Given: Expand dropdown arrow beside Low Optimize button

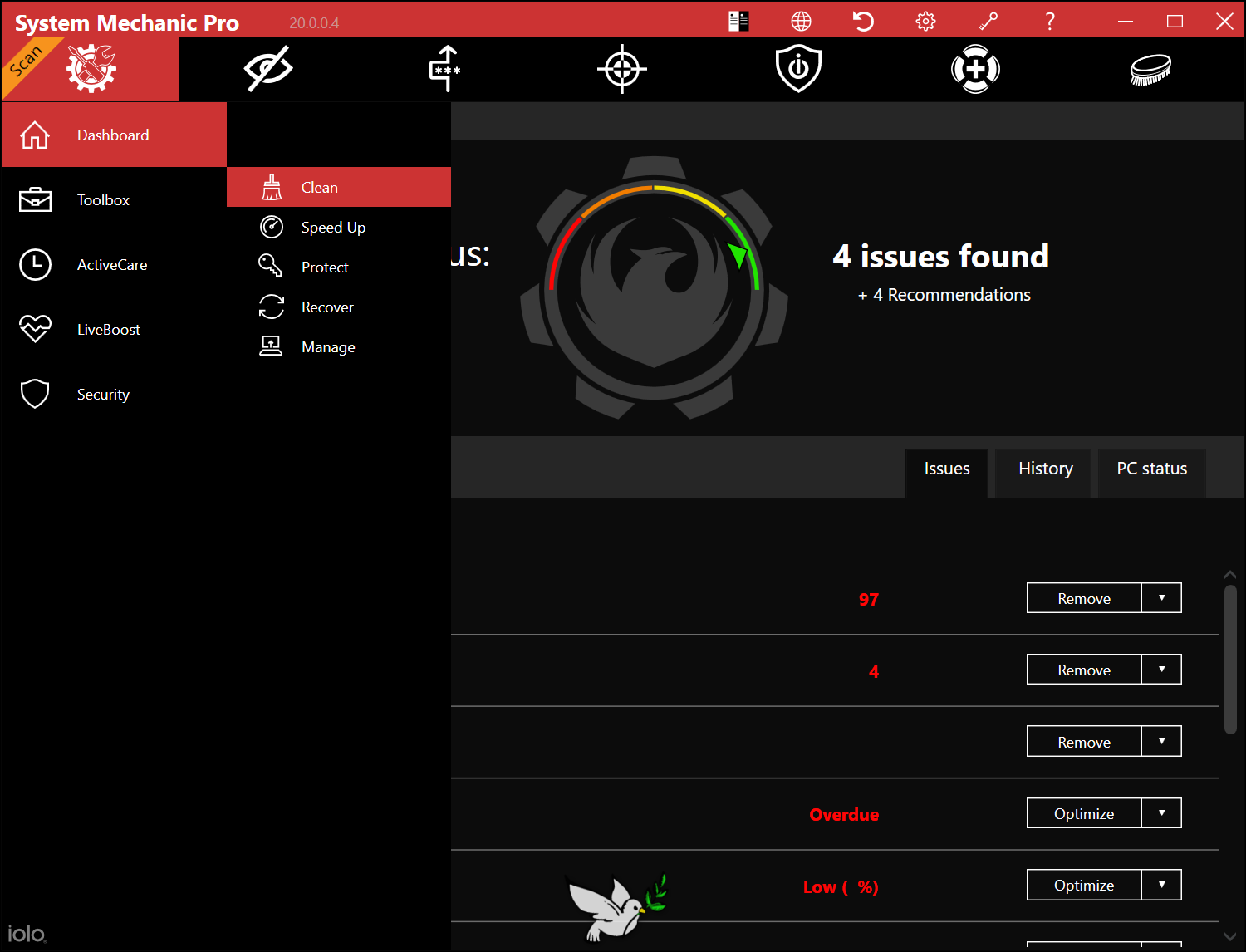Looking at the screenshot, I should [1161, 885].
